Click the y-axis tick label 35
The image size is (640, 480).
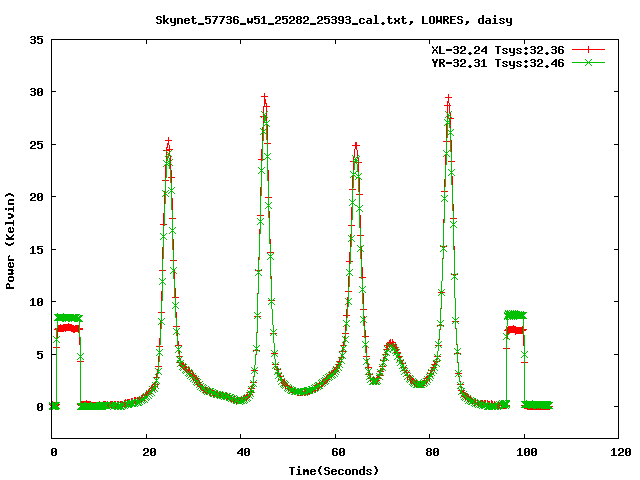coord(36,40)
